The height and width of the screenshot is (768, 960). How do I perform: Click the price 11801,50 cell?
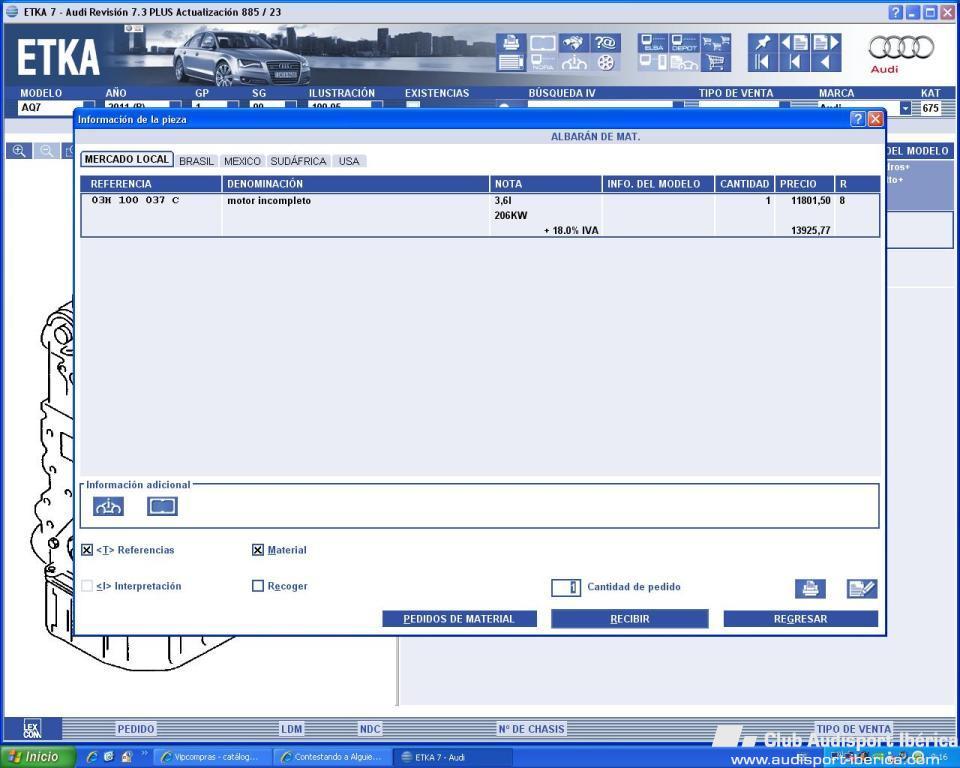click(x=811, y=200)
